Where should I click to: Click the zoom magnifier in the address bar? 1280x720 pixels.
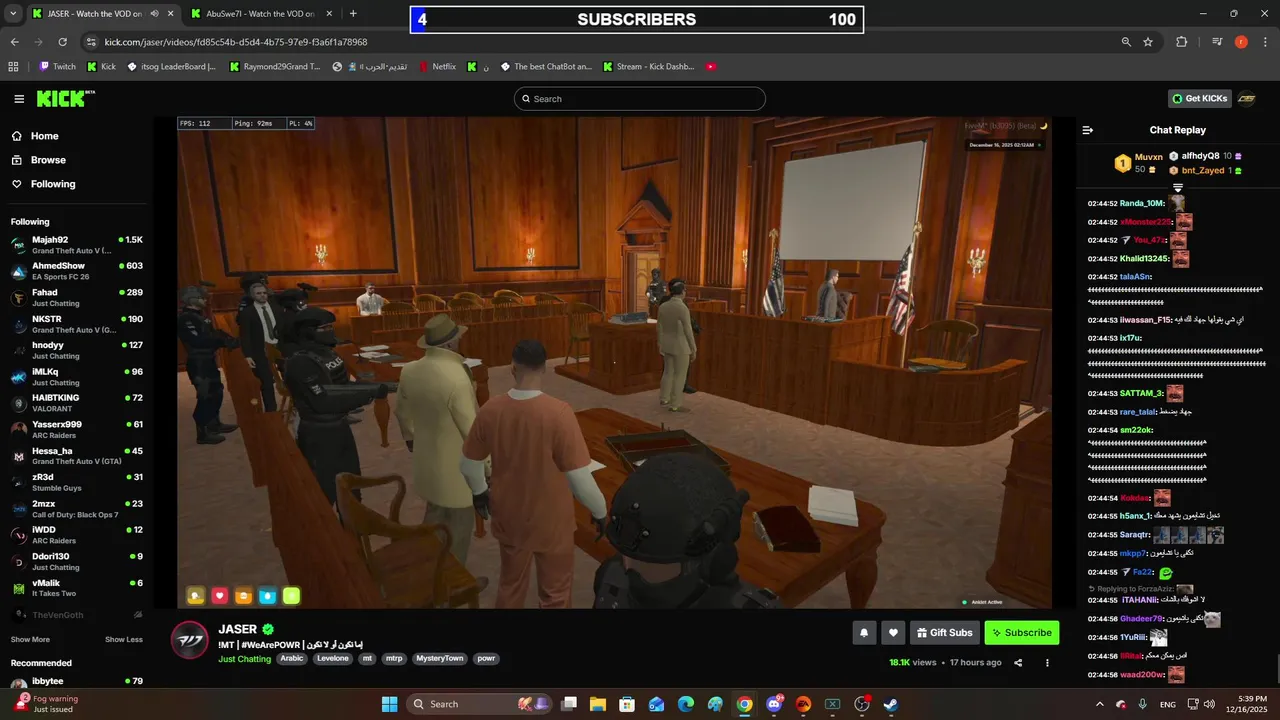[1126, 42]
